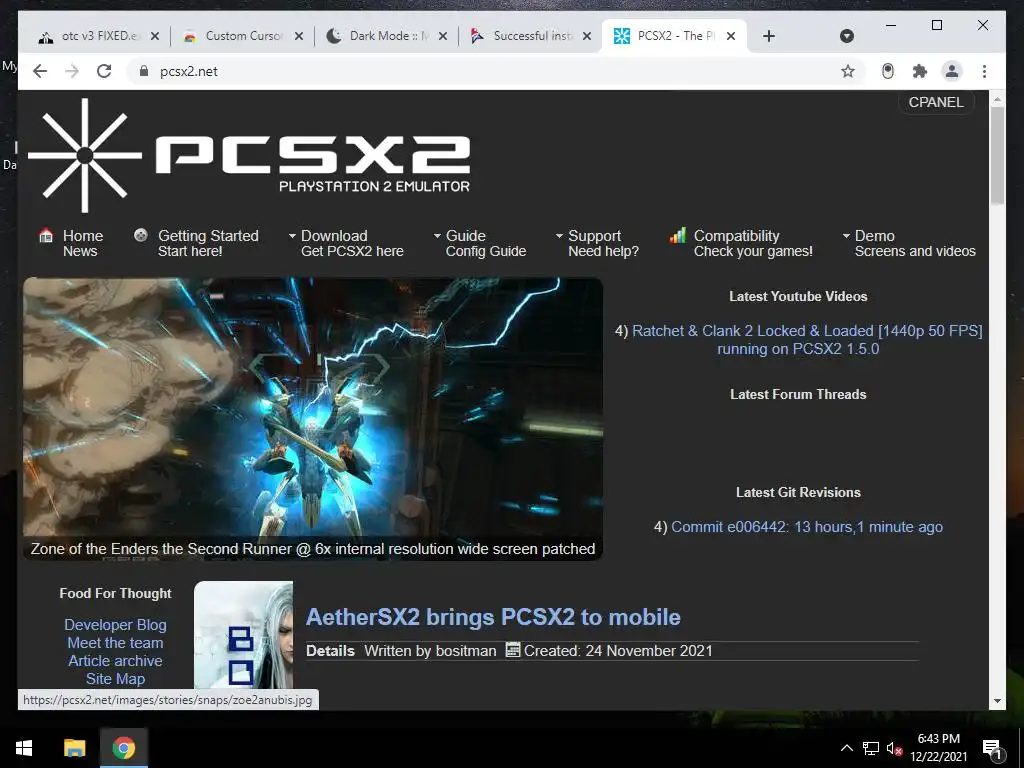Open the Windows Start menu
The width and height of the screenshot is (1024, 768).
pos(24,748)
